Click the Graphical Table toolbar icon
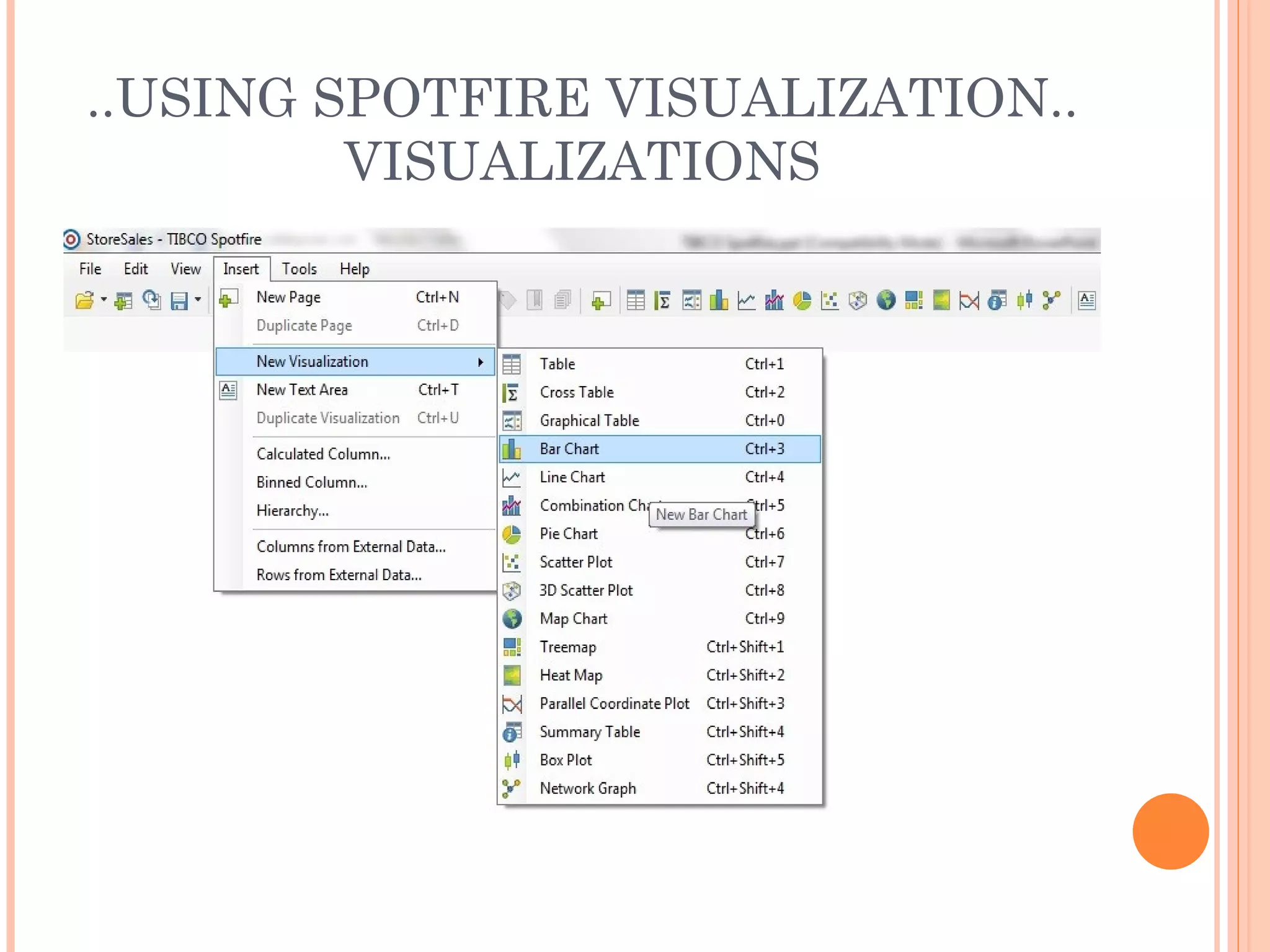1270x952 pixels. (x=691, y=301)
